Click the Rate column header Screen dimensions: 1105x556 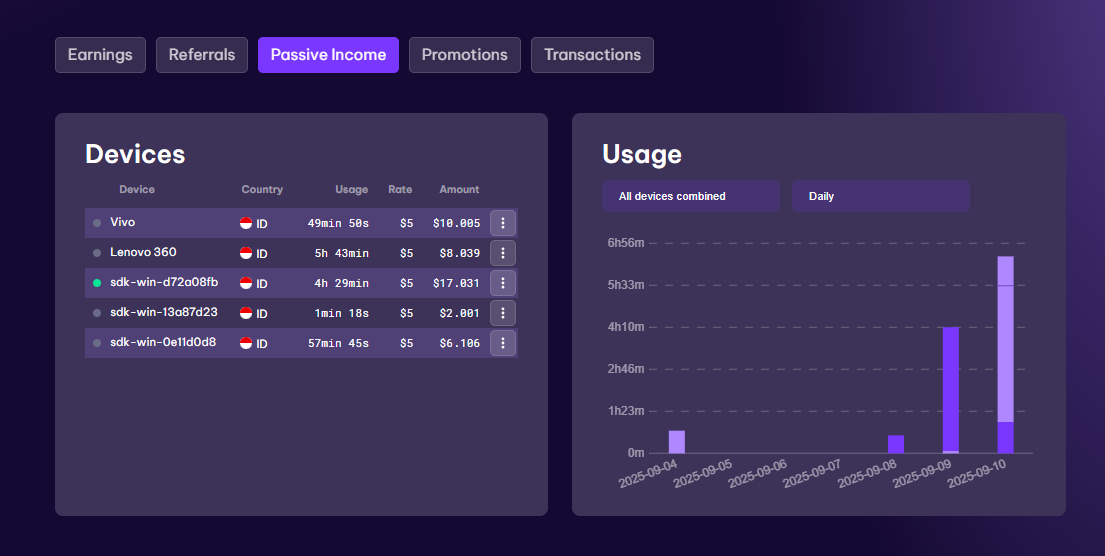point(400,190)
